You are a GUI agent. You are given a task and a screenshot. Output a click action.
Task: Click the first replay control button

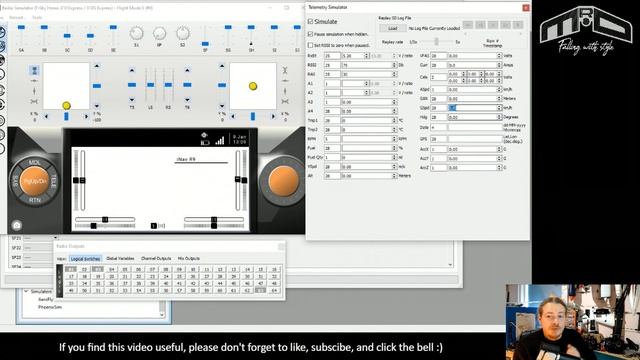click(468, 25)
